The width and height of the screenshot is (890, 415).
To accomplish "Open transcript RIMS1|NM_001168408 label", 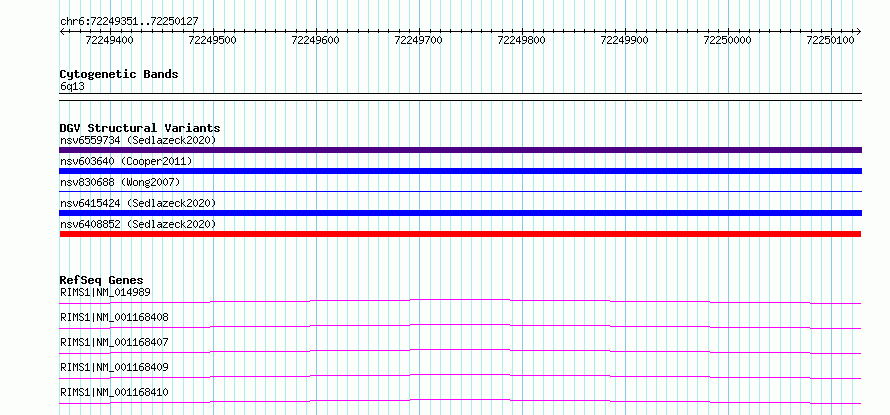I will click(x=114, y=317).
